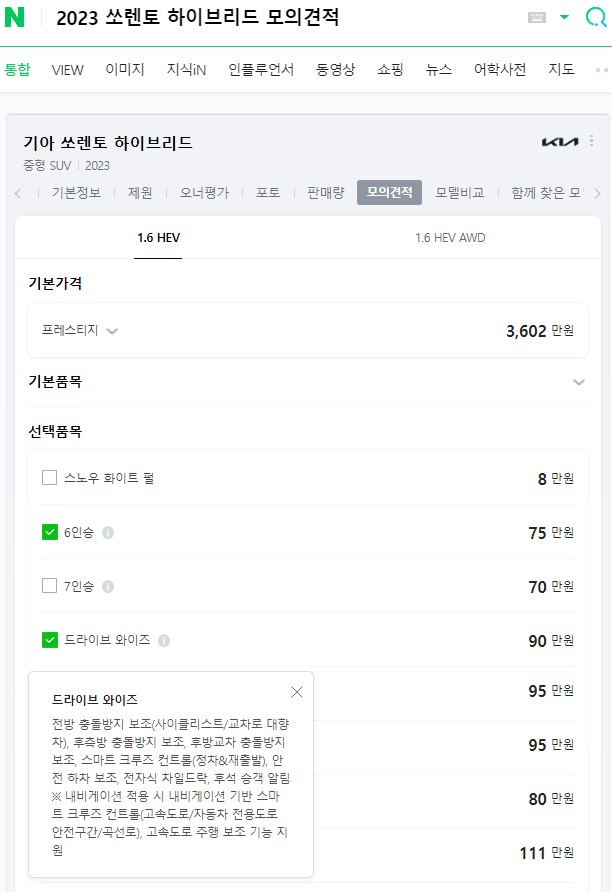Click the 드라이브 와이즈 info icon

[x=164, y=641]
